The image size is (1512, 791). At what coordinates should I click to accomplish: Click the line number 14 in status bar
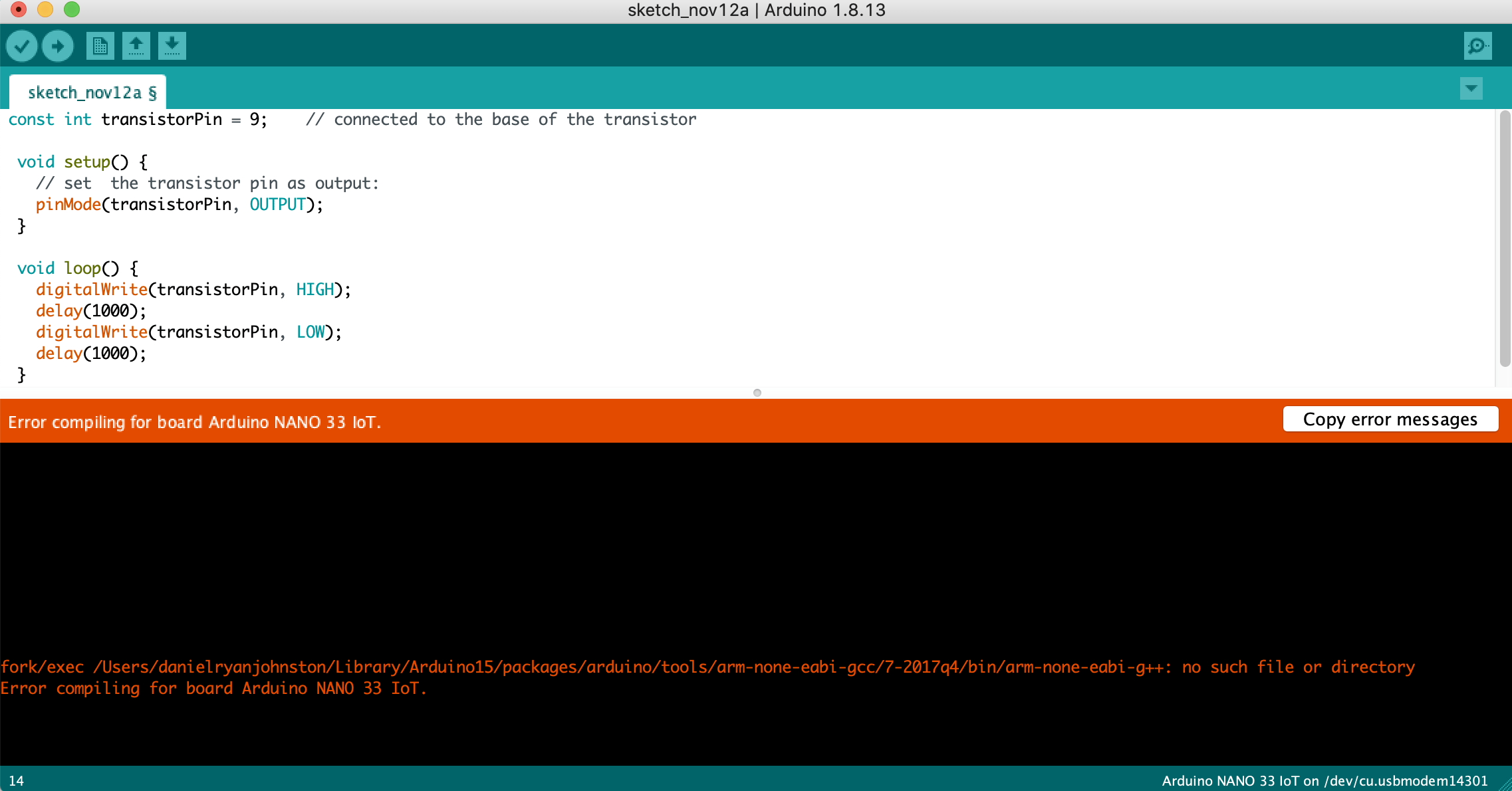[x=17, y=781]
